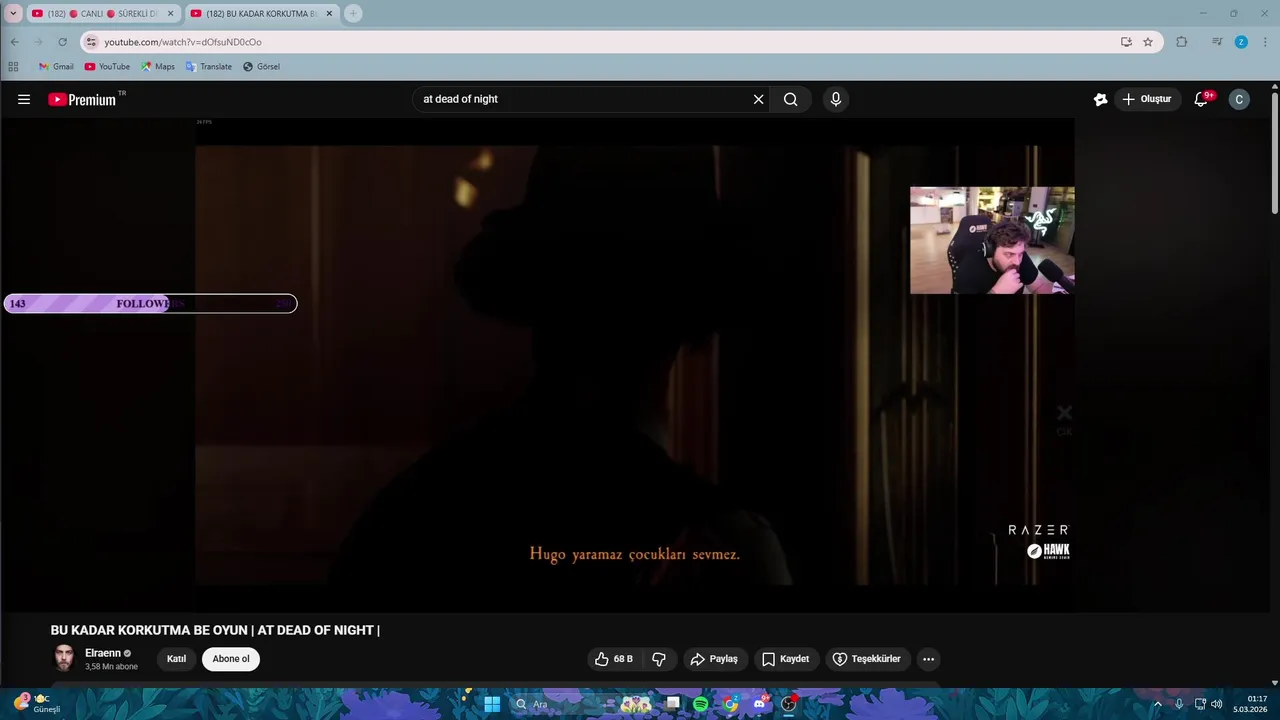This screenshot has width=1280, height=720.
Task: Open Spotify from the taskbar
Action: coord(701,704)
